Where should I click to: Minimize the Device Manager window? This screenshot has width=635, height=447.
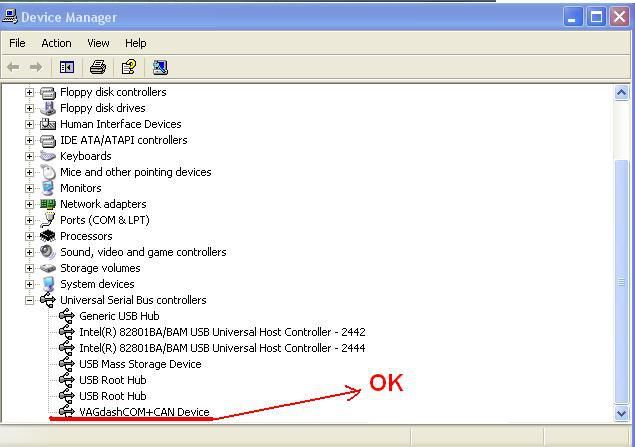[x=572, y=17]
